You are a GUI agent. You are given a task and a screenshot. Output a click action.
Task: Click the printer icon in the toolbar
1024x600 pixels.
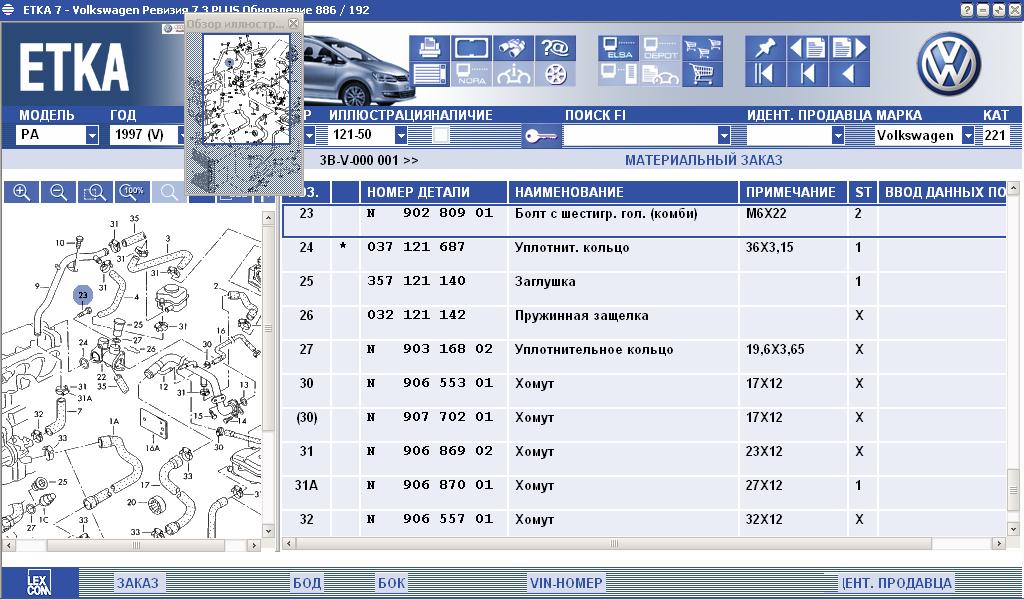[430, 48]
